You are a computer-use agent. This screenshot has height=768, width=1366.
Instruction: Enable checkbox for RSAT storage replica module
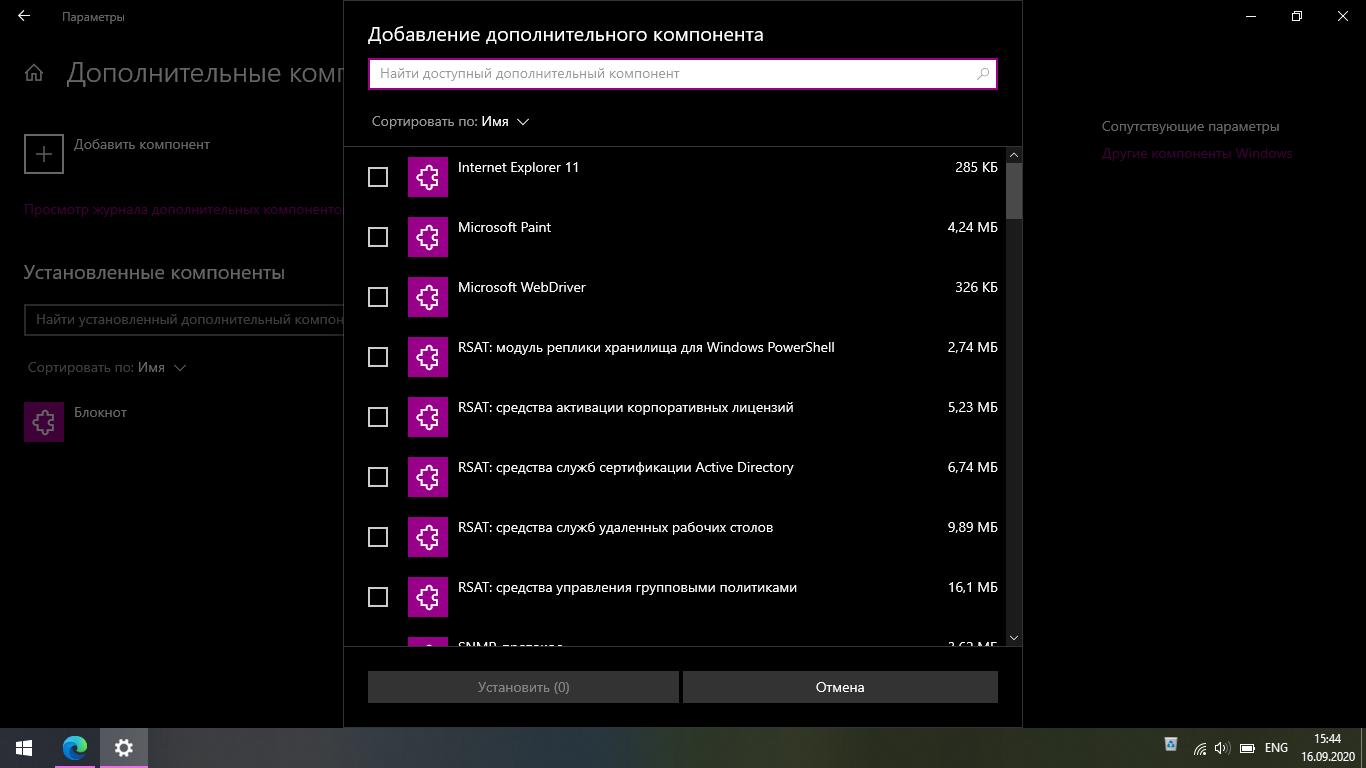(378, 357)
